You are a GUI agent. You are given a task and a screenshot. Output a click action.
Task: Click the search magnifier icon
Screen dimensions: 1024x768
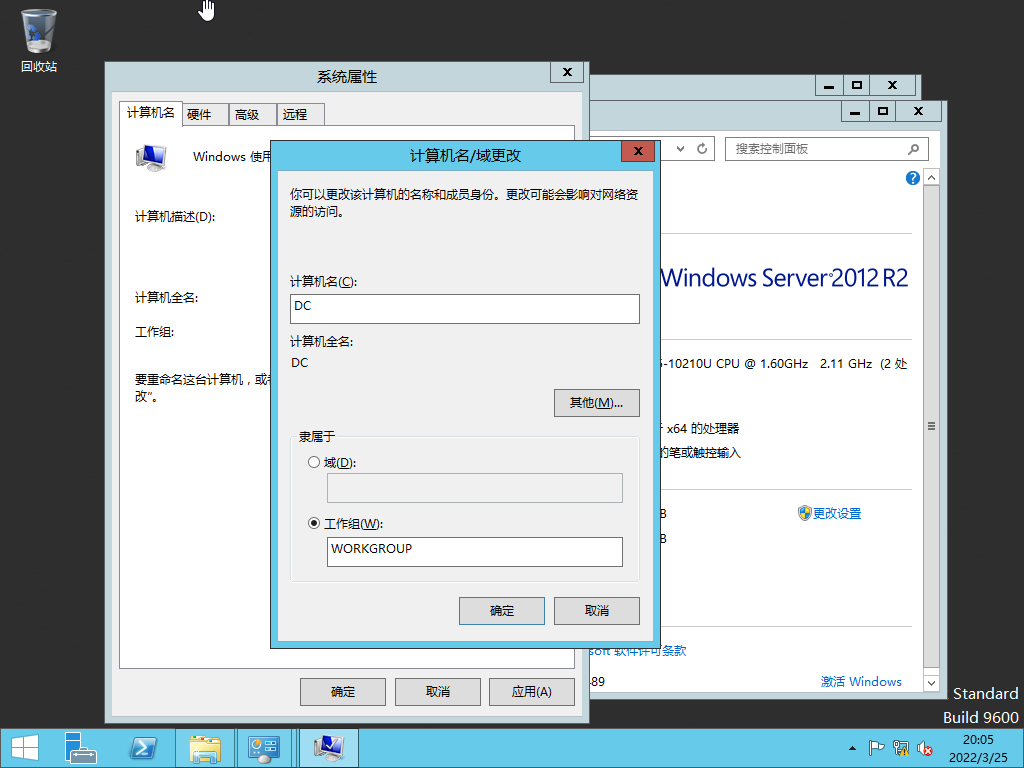pyautogui.click(x=913, y=149)
